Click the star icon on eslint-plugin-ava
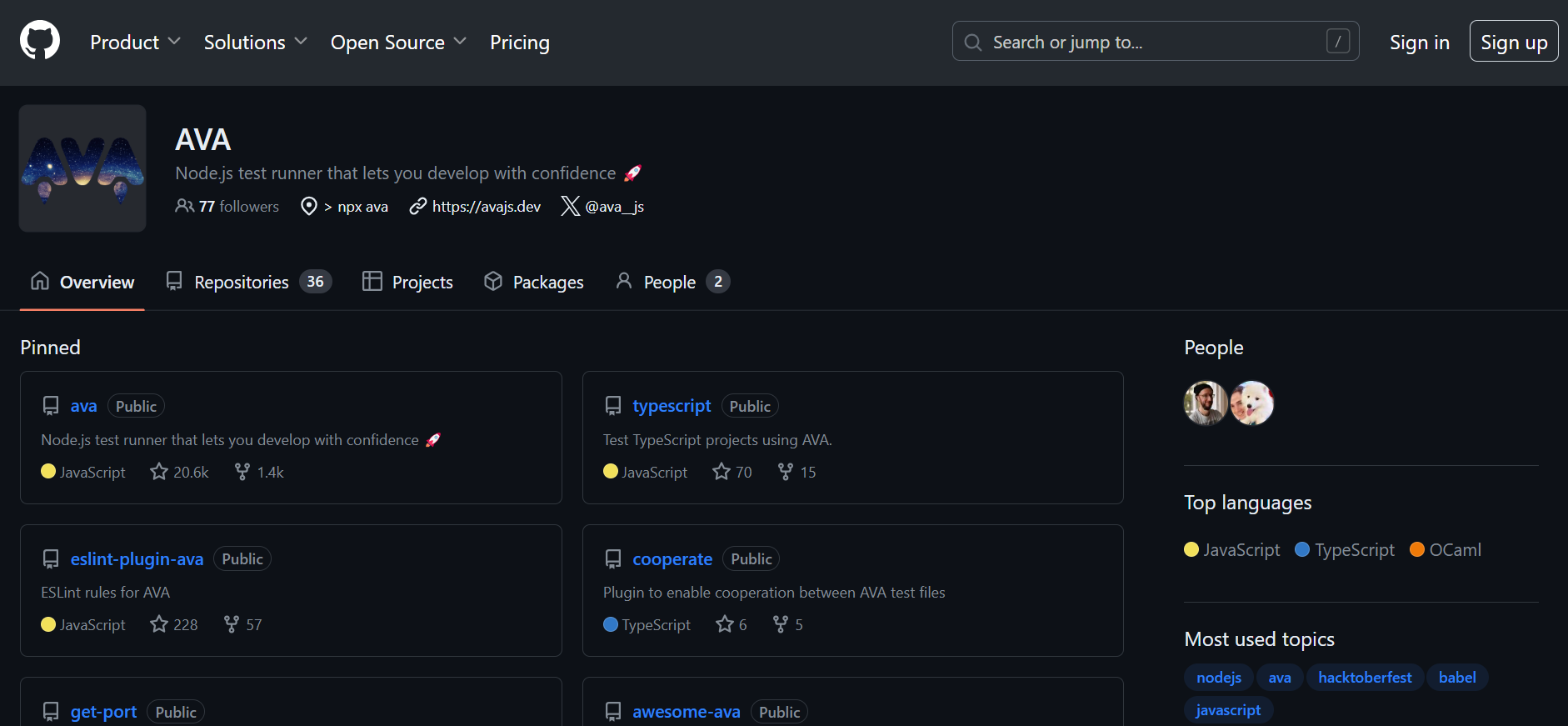Screen dimensions: 1568x726 pos(159,624)
